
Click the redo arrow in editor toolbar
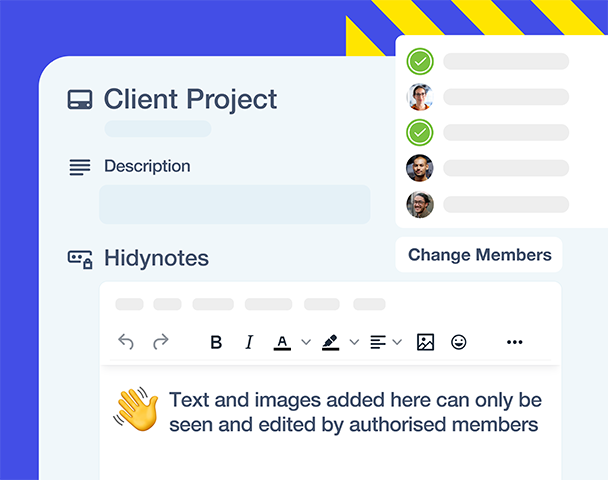(x=161, y=342)
